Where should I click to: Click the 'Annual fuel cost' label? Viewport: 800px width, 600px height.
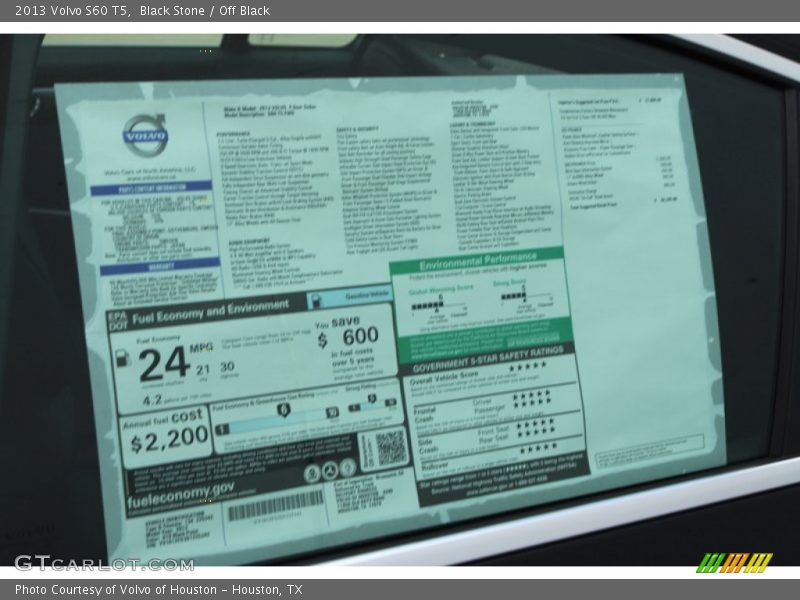162,419
